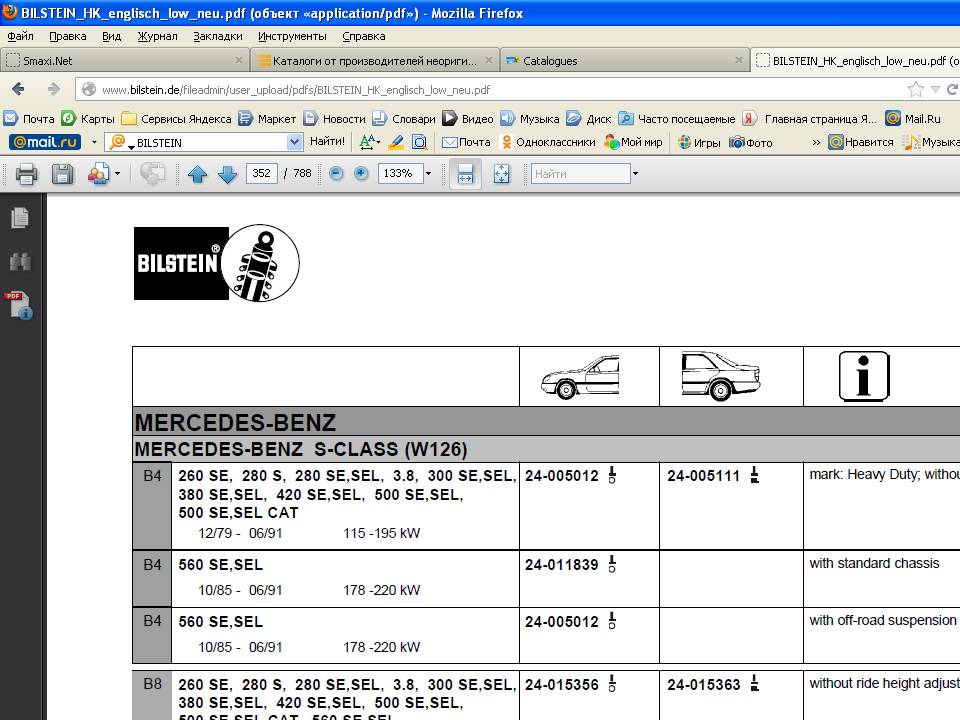Click the Нравится button on the Mail.ru toolbar
The height and width of the screenshot is (720, 960).
click(861, 142)
